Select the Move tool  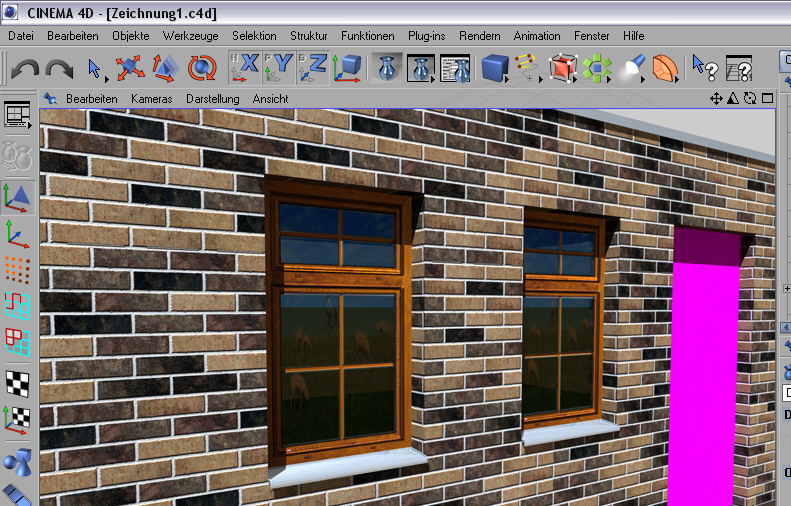[x=130, y=68]
